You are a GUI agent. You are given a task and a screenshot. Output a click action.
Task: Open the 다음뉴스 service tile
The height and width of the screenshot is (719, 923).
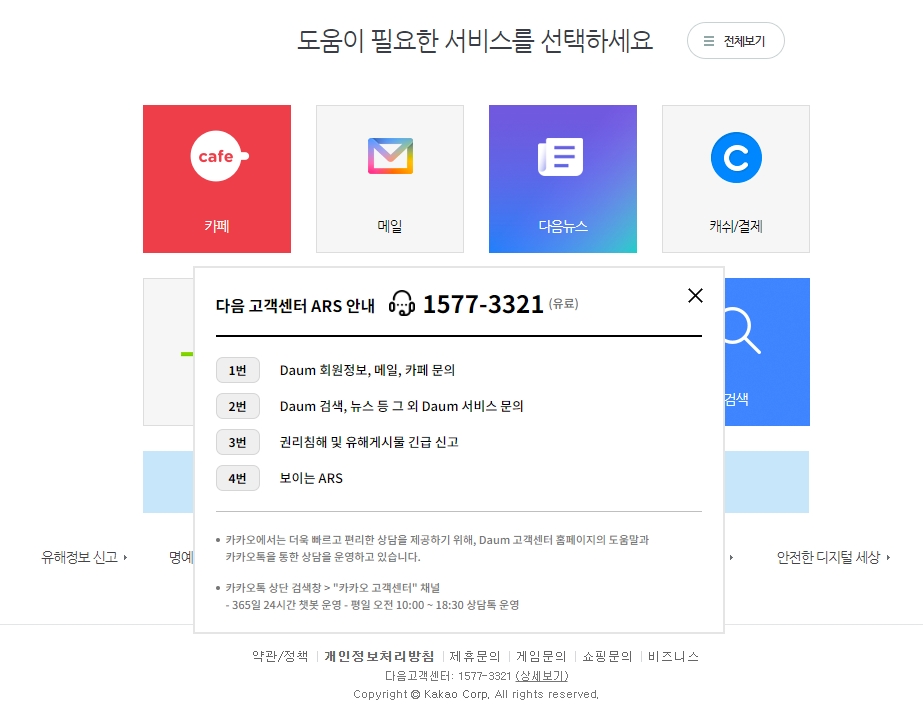pyautogui.click(x=563, y=179)
